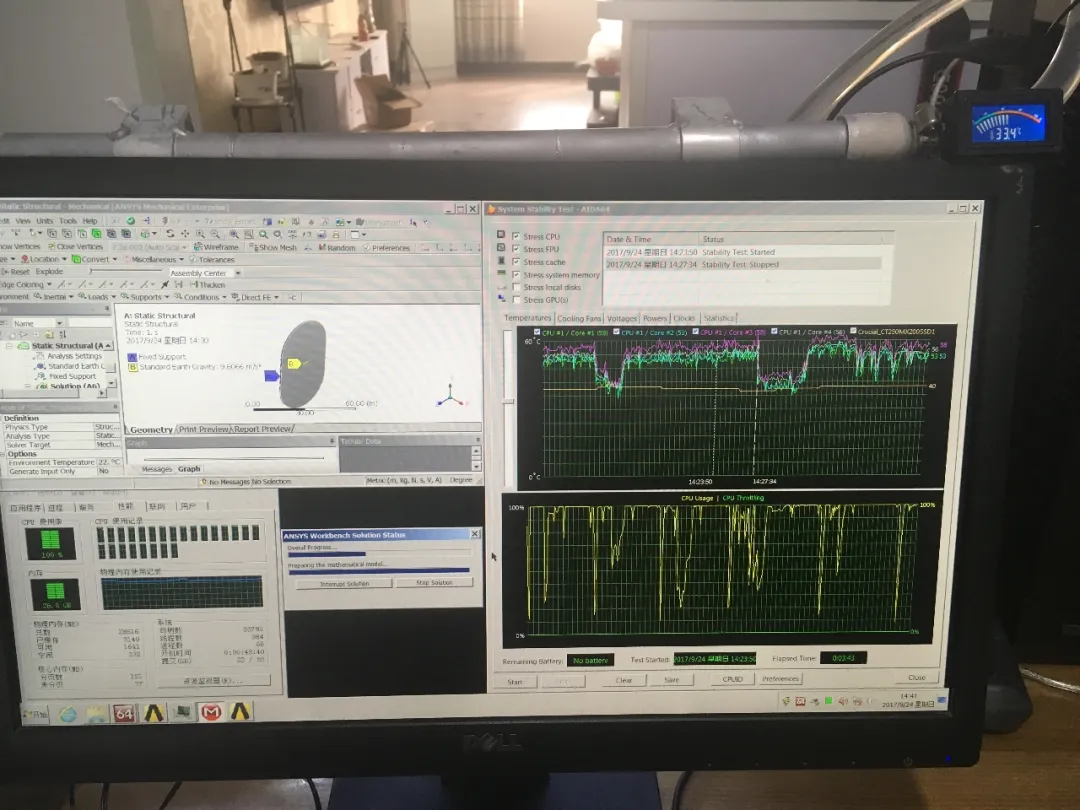Click the Clear button in AIDA64
Screen dimensions: 1080x810
[x=623, y=681]
